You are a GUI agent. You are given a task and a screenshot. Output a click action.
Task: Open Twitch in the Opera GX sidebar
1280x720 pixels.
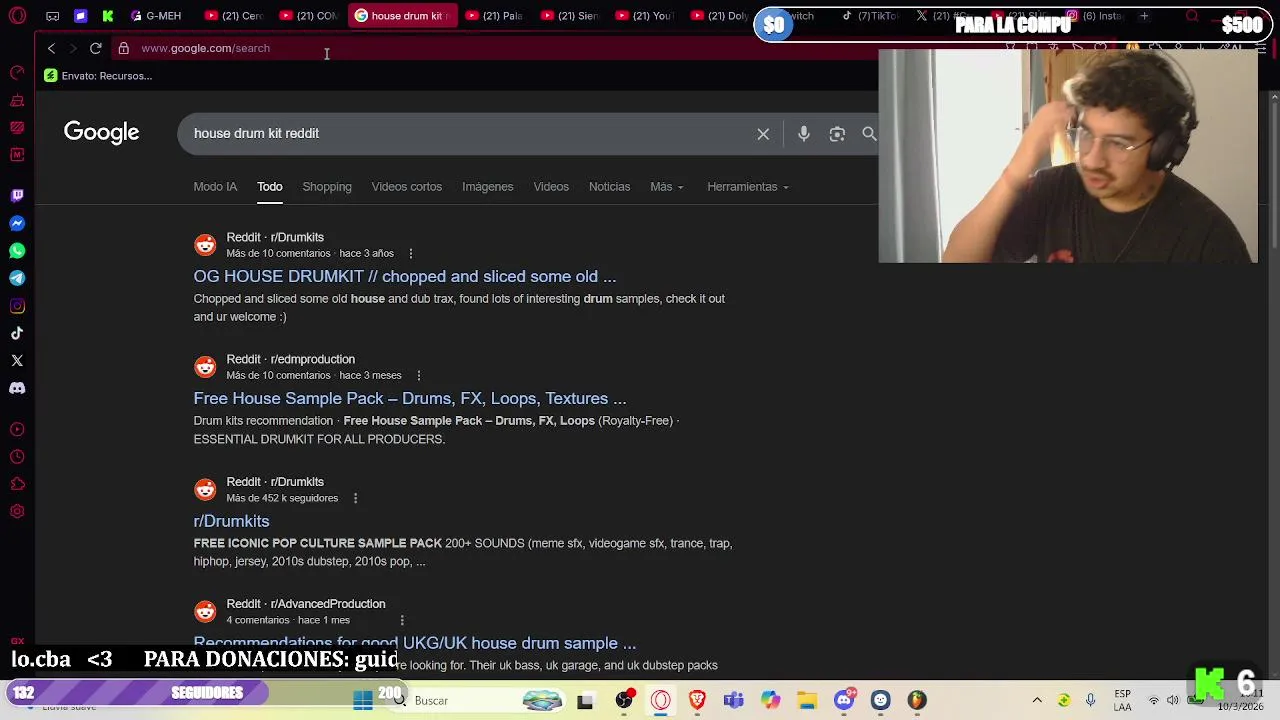17,195
